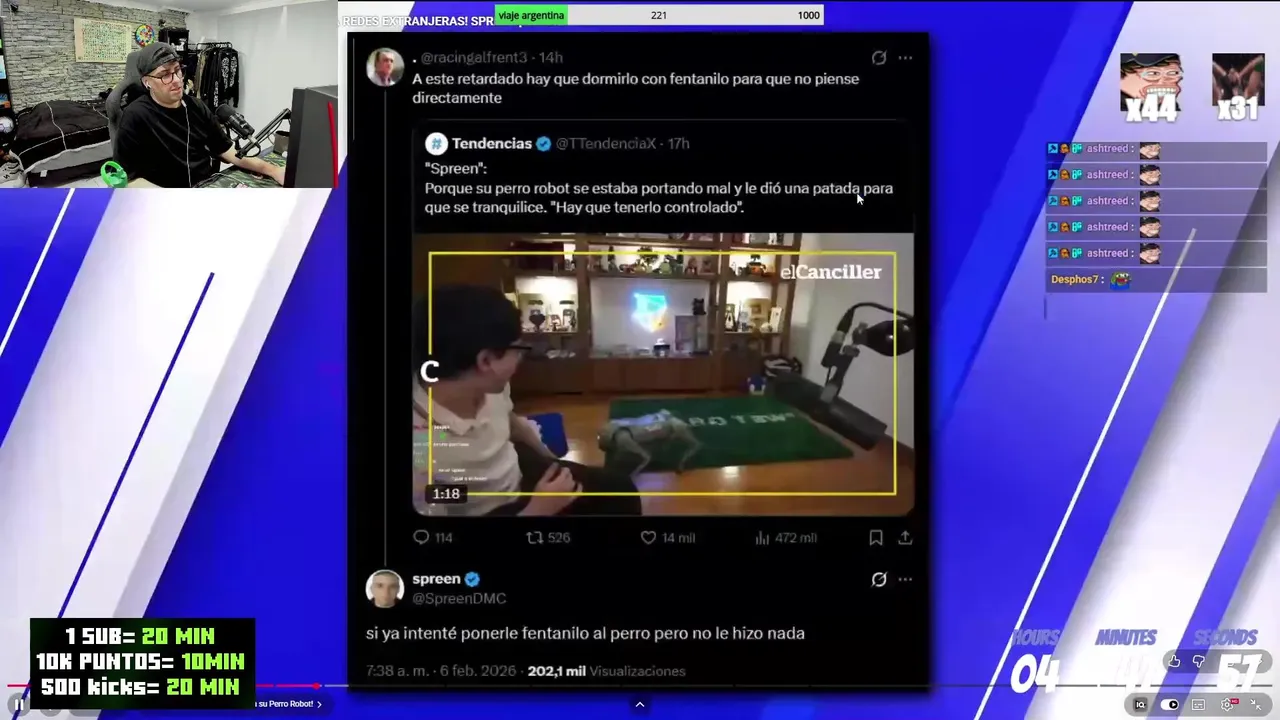Click the 1:18 video duration label
This screenshot has height=720, width=1280.
click(x=446, y=494)
